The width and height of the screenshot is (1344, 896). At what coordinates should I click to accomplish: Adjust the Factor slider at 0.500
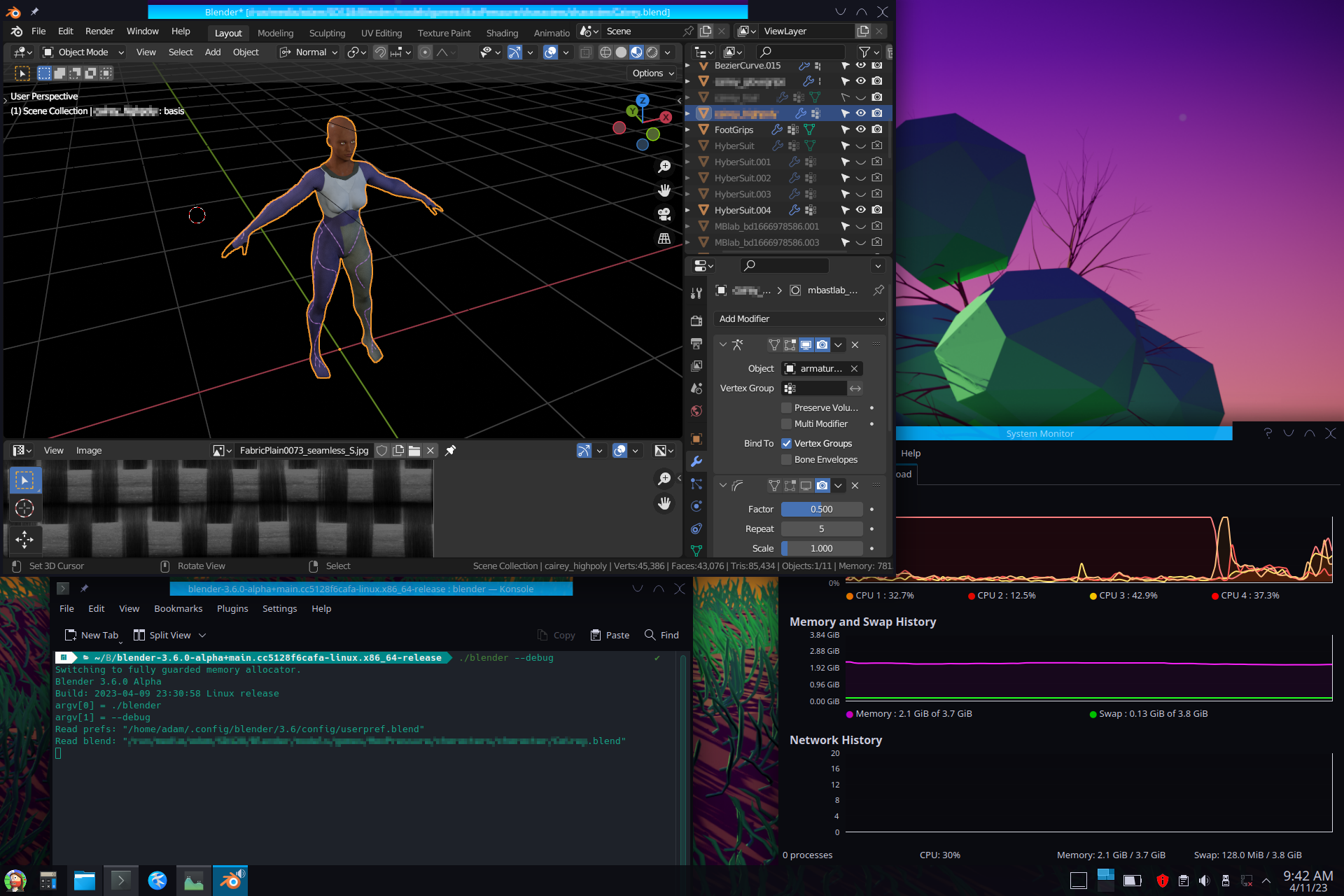[x=822, y=509]
